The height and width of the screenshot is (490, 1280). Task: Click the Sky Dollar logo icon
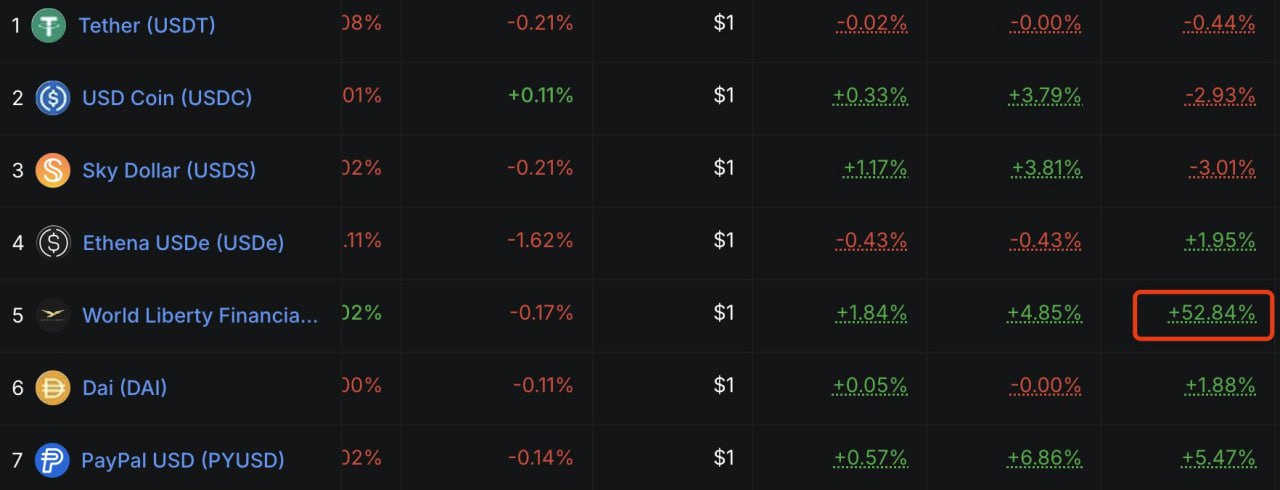point(52,170)
